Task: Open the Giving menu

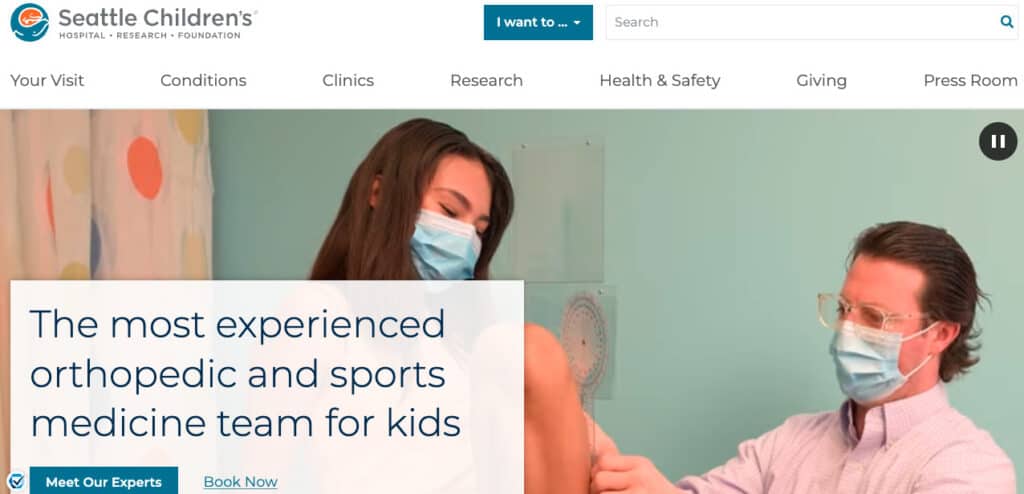Action: 822,80
